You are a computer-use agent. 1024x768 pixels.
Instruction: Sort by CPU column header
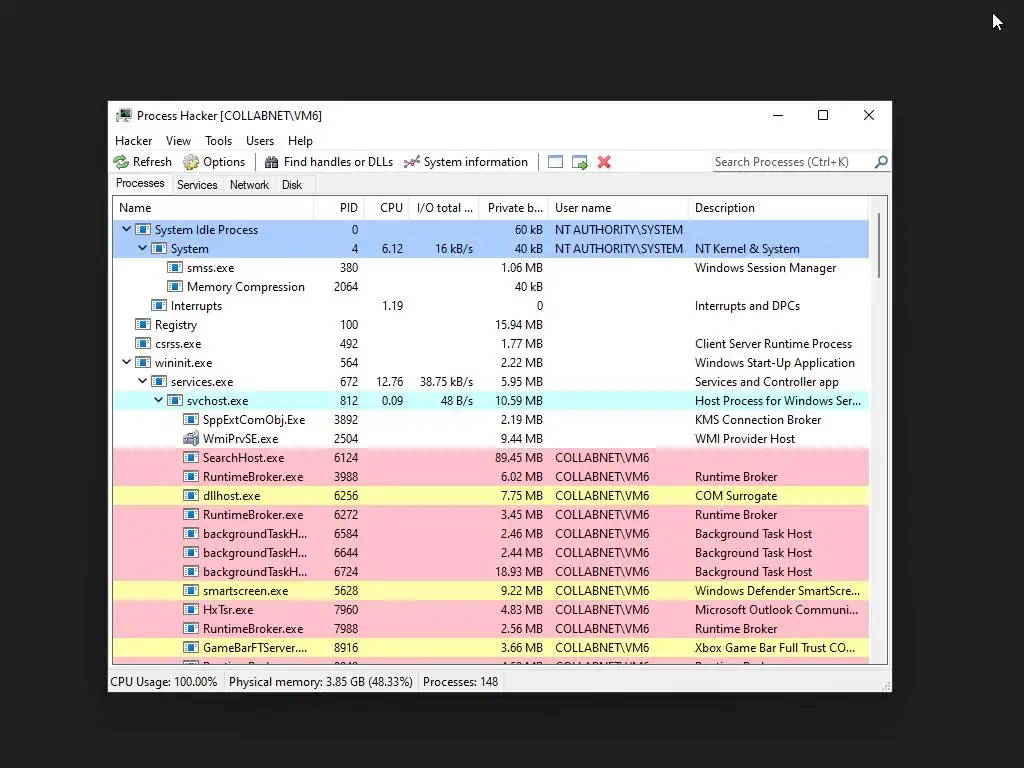pos(387,208)
